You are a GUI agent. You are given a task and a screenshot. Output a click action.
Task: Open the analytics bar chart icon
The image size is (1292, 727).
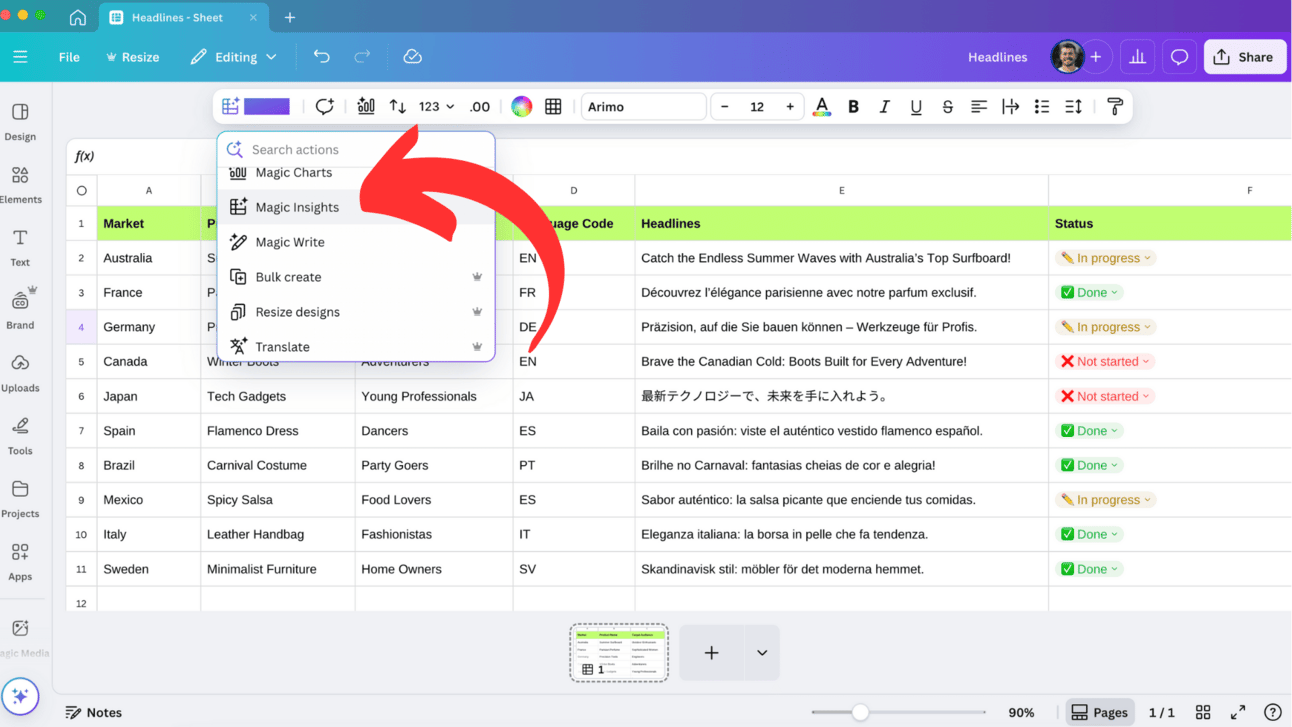click(x=1137, y=57)
